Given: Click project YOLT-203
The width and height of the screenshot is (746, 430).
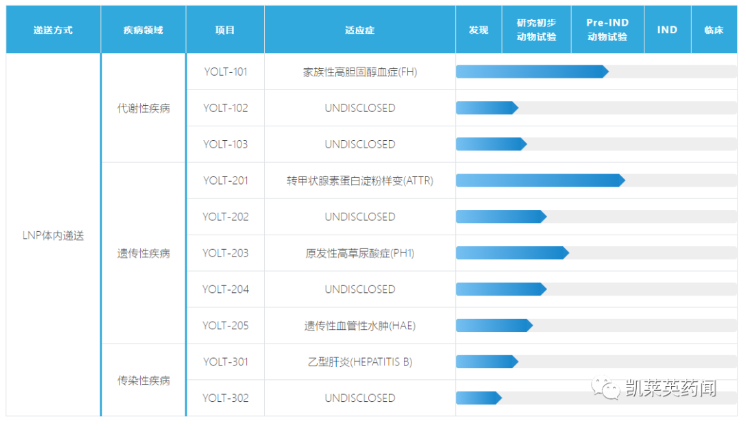Looking at the screenshot, I should (x=226, y=253).
